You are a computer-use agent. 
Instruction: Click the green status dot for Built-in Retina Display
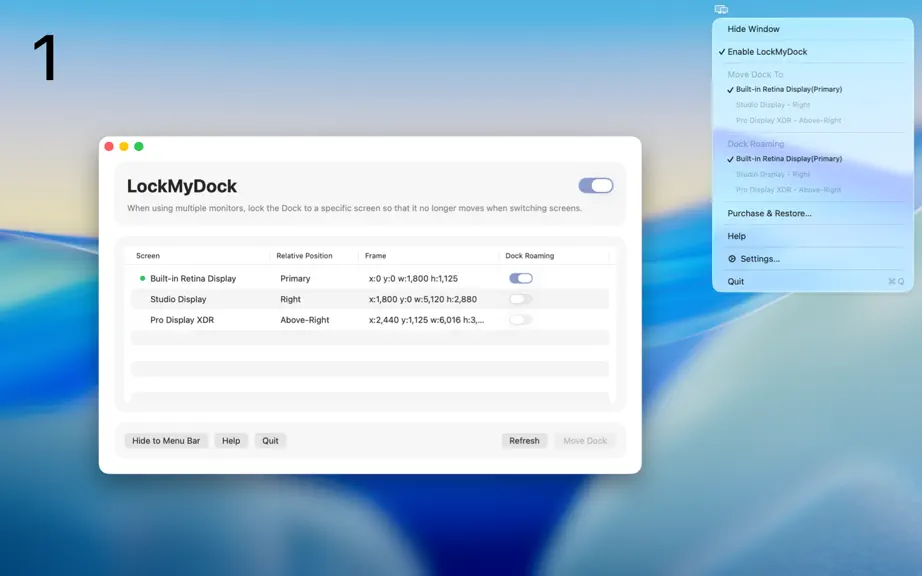point(142,279)
